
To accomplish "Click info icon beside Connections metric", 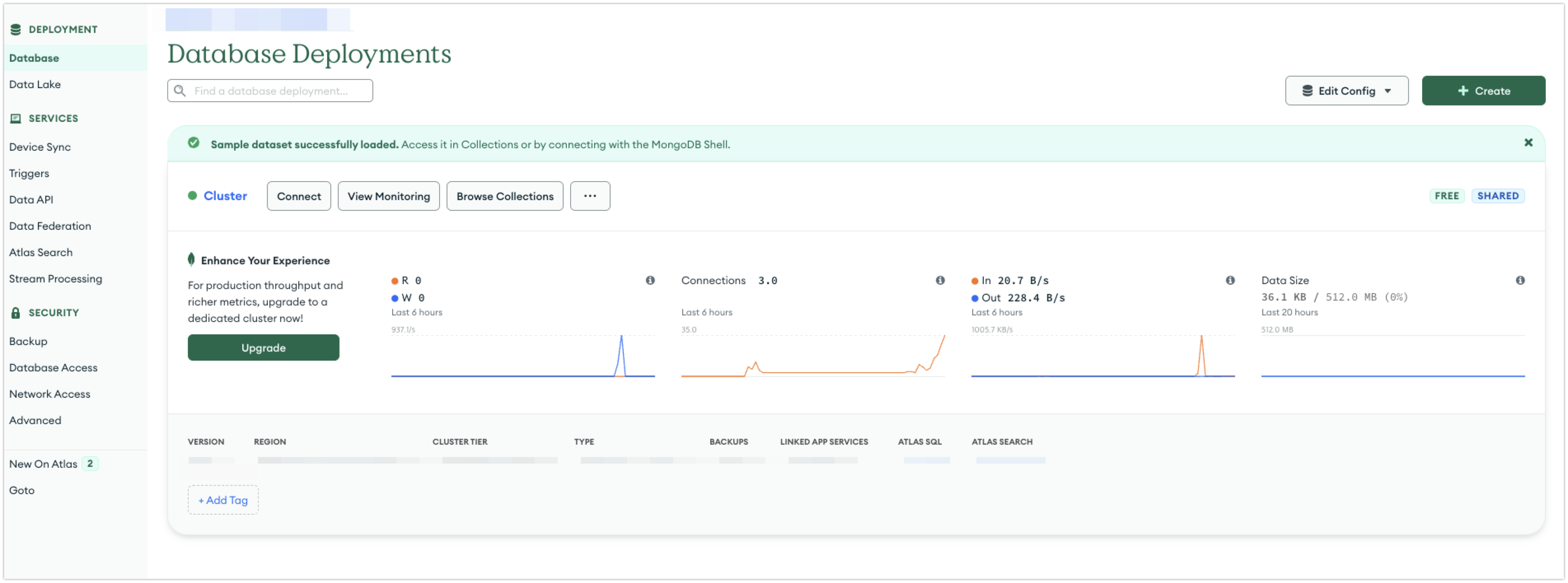I will tap(940, 280).
